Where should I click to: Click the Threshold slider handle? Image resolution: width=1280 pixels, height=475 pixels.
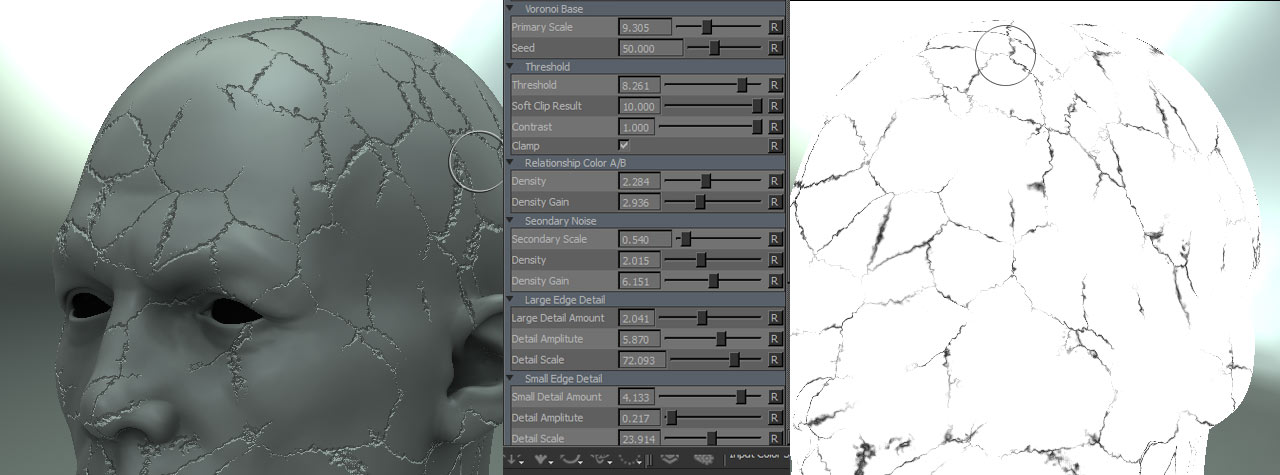[x=742, y=86]
